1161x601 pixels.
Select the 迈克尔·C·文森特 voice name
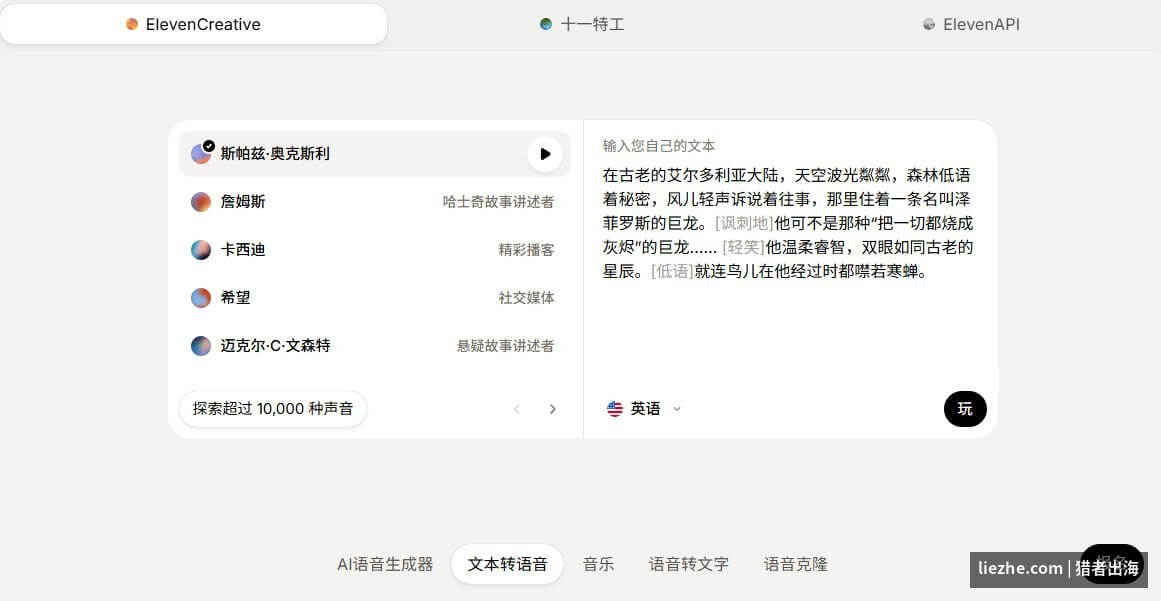pyautogui.click(x=275, y=346)
